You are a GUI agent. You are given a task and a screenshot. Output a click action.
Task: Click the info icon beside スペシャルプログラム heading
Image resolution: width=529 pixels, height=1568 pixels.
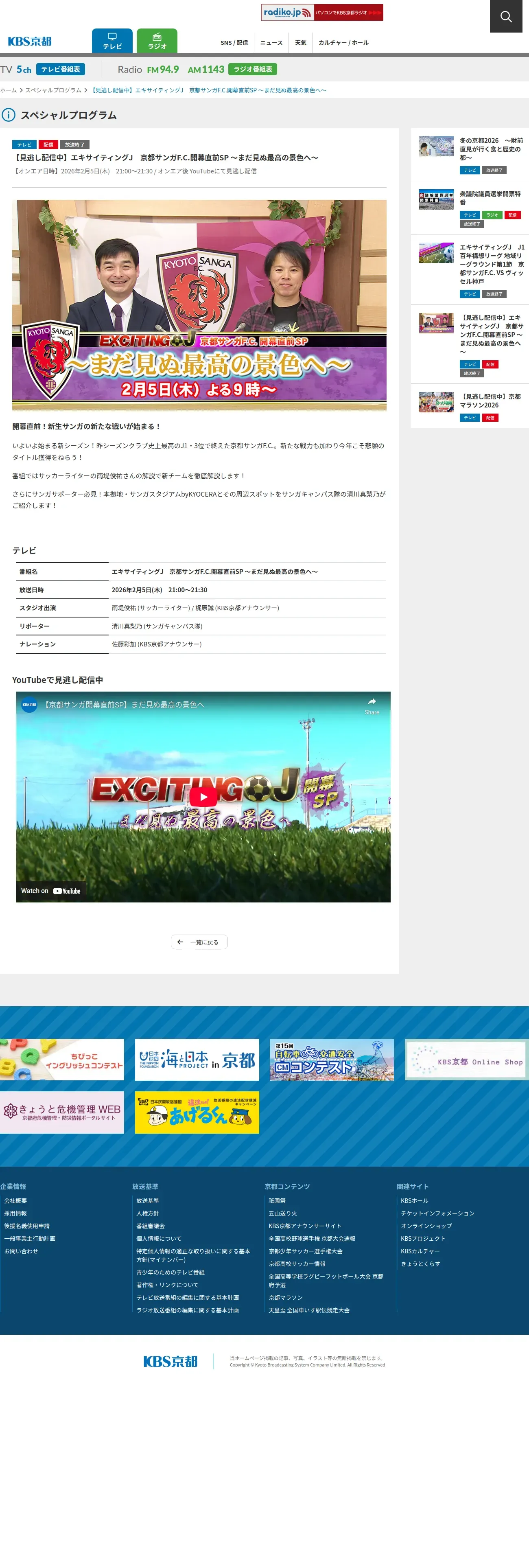tap(8, 114)
